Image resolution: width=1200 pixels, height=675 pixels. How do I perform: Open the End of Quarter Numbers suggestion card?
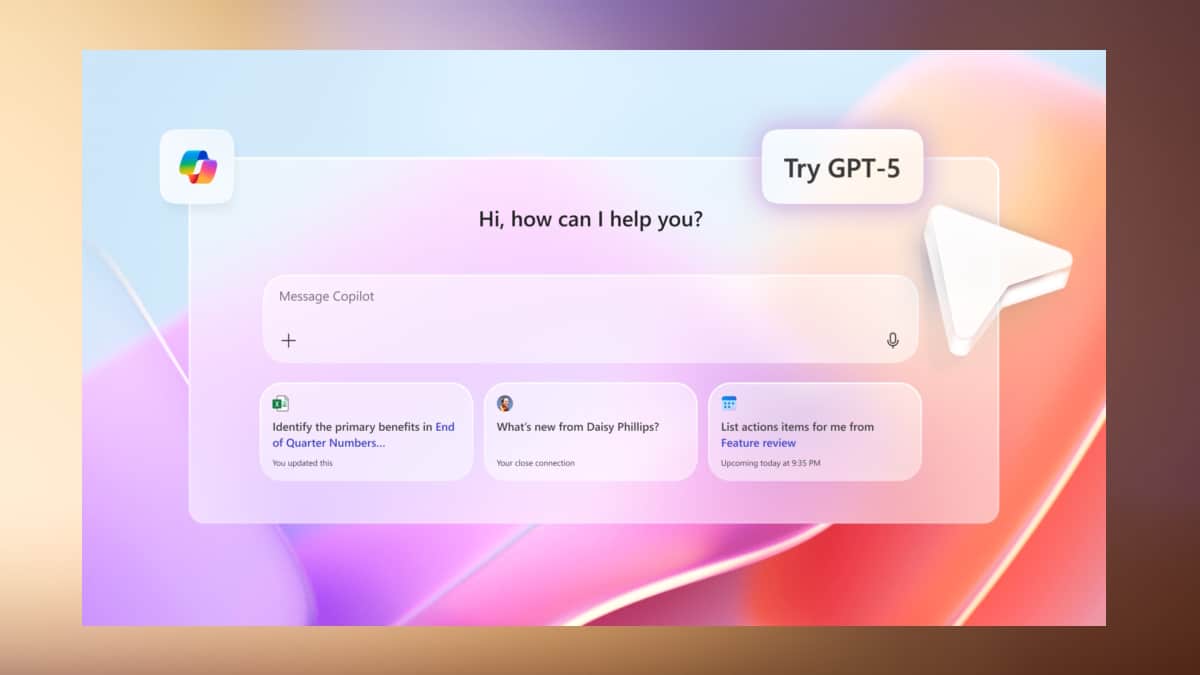tap(366, 432)
